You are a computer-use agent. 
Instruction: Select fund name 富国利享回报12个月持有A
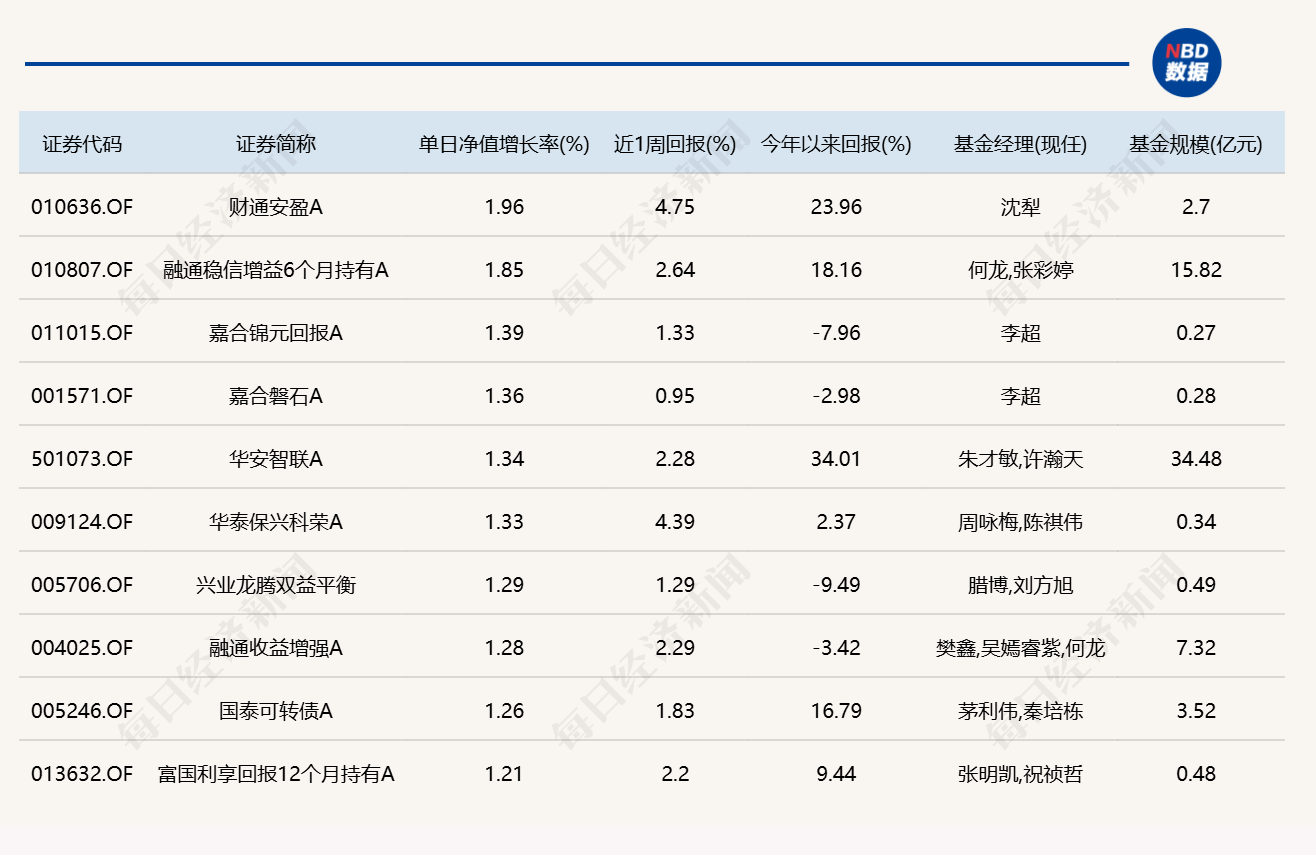point(276,774)
